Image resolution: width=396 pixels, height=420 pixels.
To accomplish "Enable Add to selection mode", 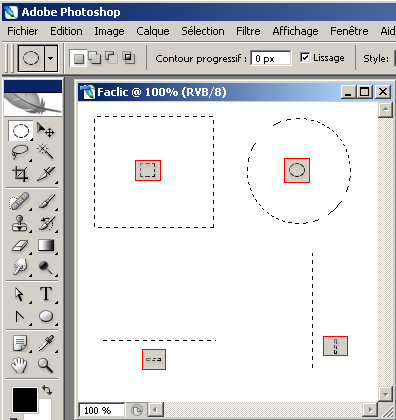I will pyautogui.click(x=95, y=58).
